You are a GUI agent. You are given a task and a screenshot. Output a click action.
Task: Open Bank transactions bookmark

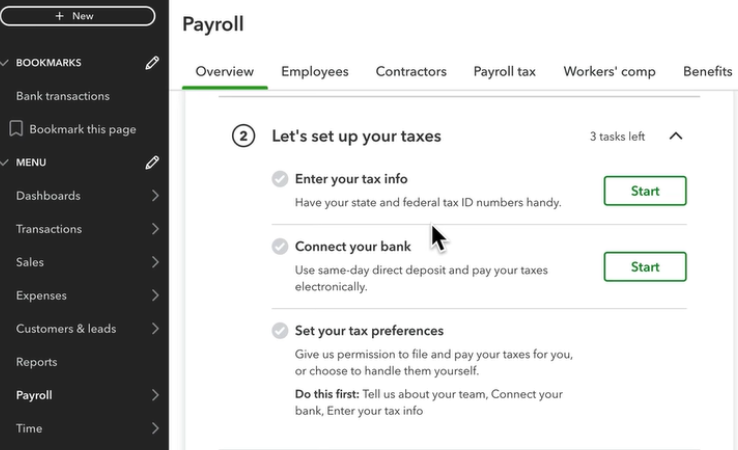pos(63,96)
